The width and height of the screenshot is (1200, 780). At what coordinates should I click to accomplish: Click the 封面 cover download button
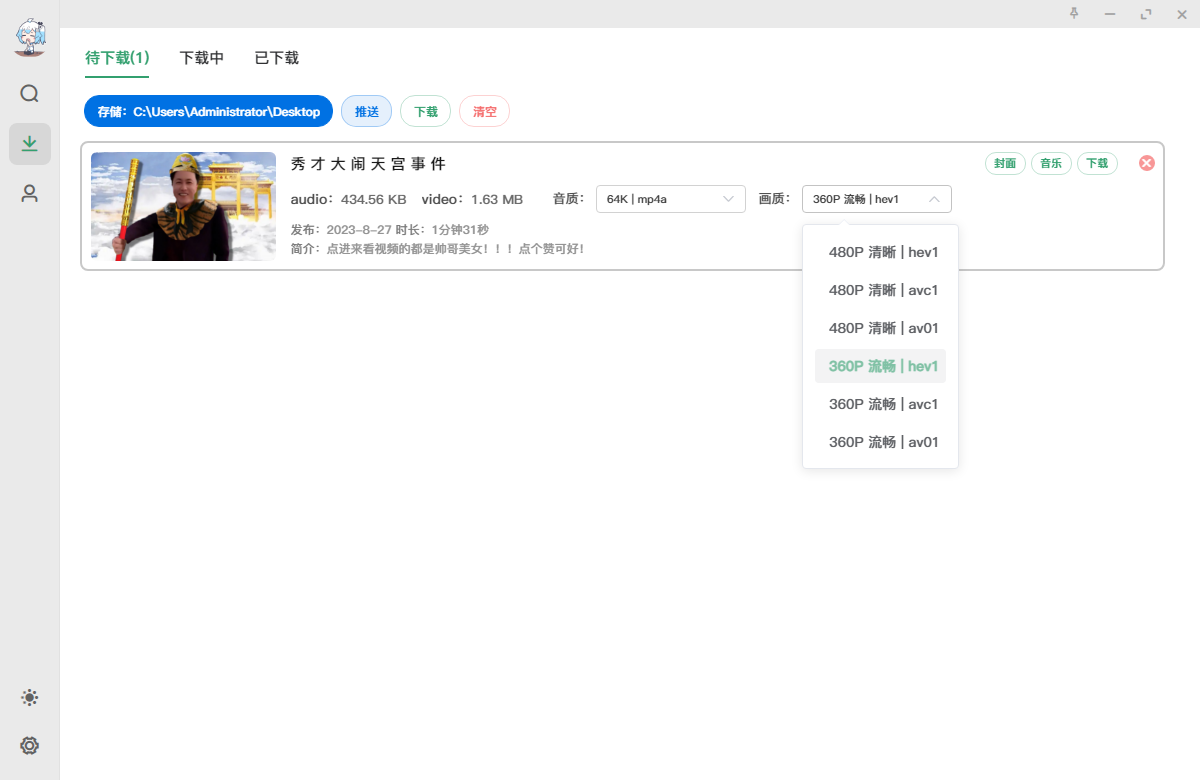(x=1005, y=163)
